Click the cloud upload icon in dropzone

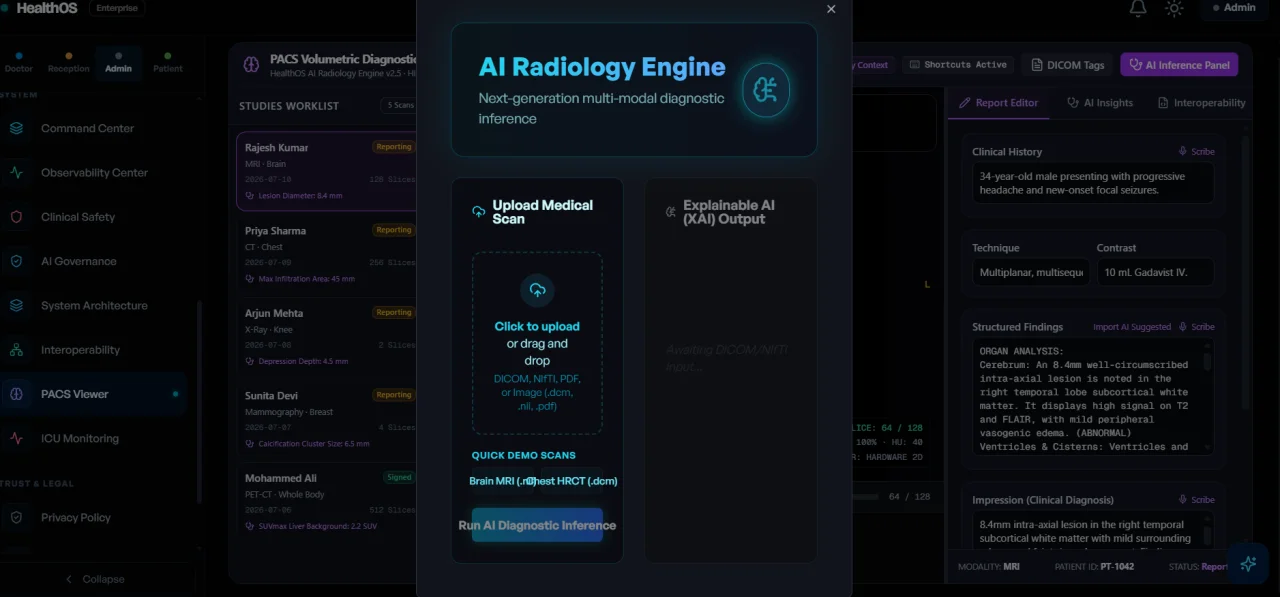coord(538,290)
